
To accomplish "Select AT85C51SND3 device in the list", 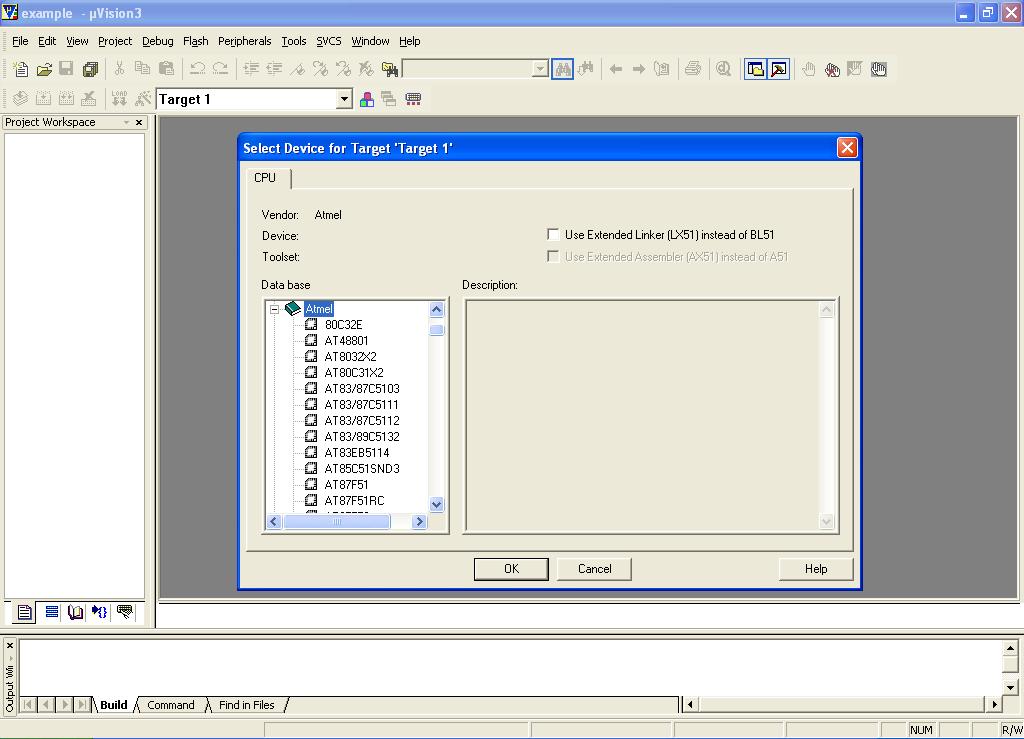I will [x=362, y=469].
